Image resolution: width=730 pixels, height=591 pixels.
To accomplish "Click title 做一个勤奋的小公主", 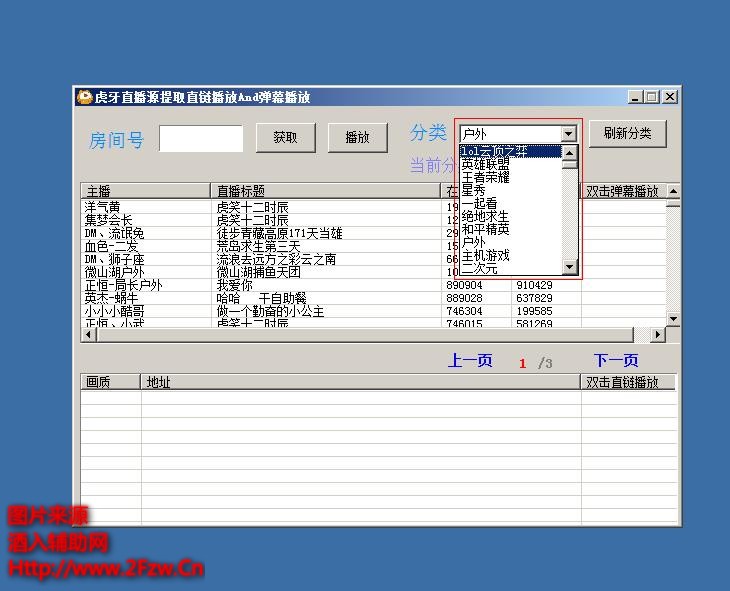I will pyautogui.click(x=270, y=311).
